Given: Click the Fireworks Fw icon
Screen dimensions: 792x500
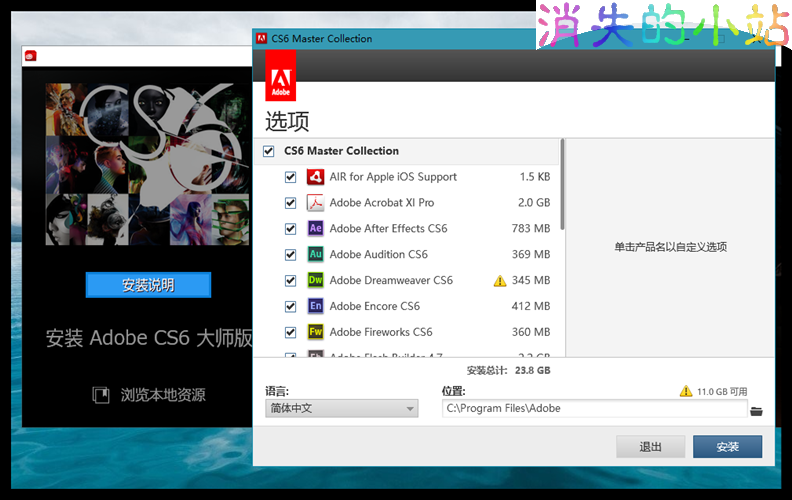Looking at the screenshot, I should tap(316, 332).
